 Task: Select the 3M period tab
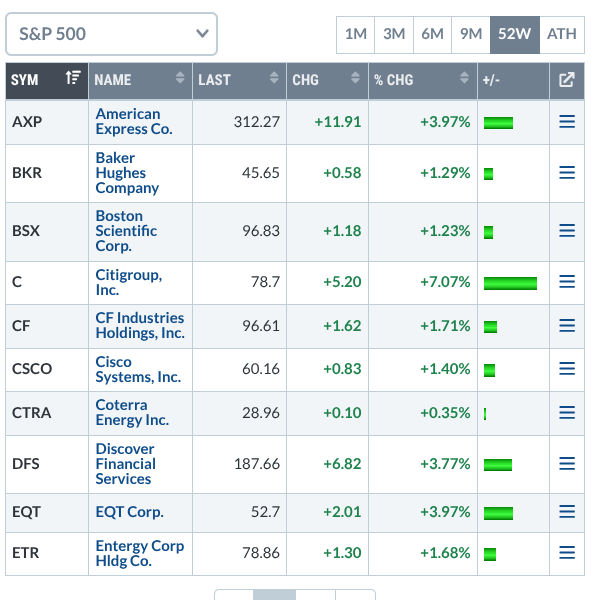tap(394, 35)
